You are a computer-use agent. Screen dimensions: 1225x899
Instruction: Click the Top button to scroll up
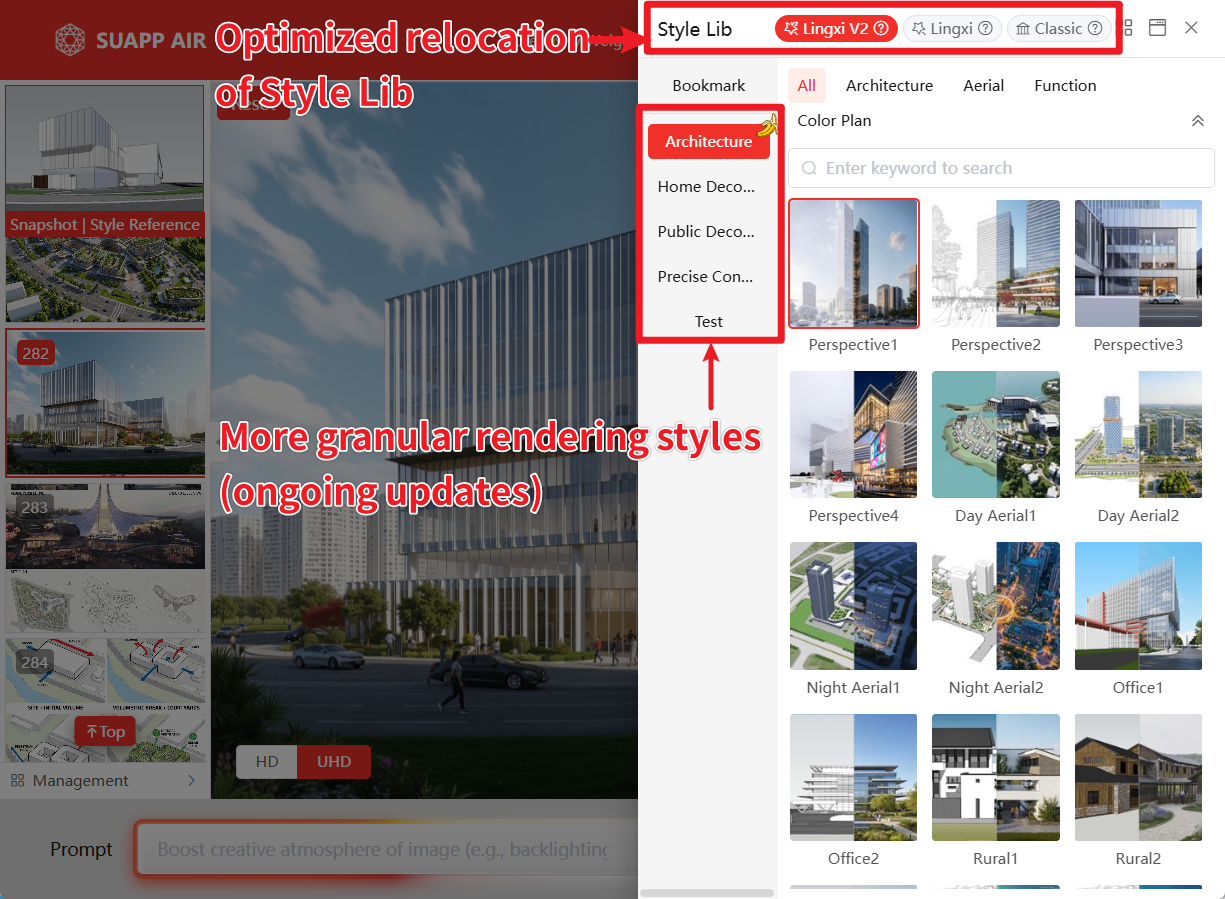(105, 732)
